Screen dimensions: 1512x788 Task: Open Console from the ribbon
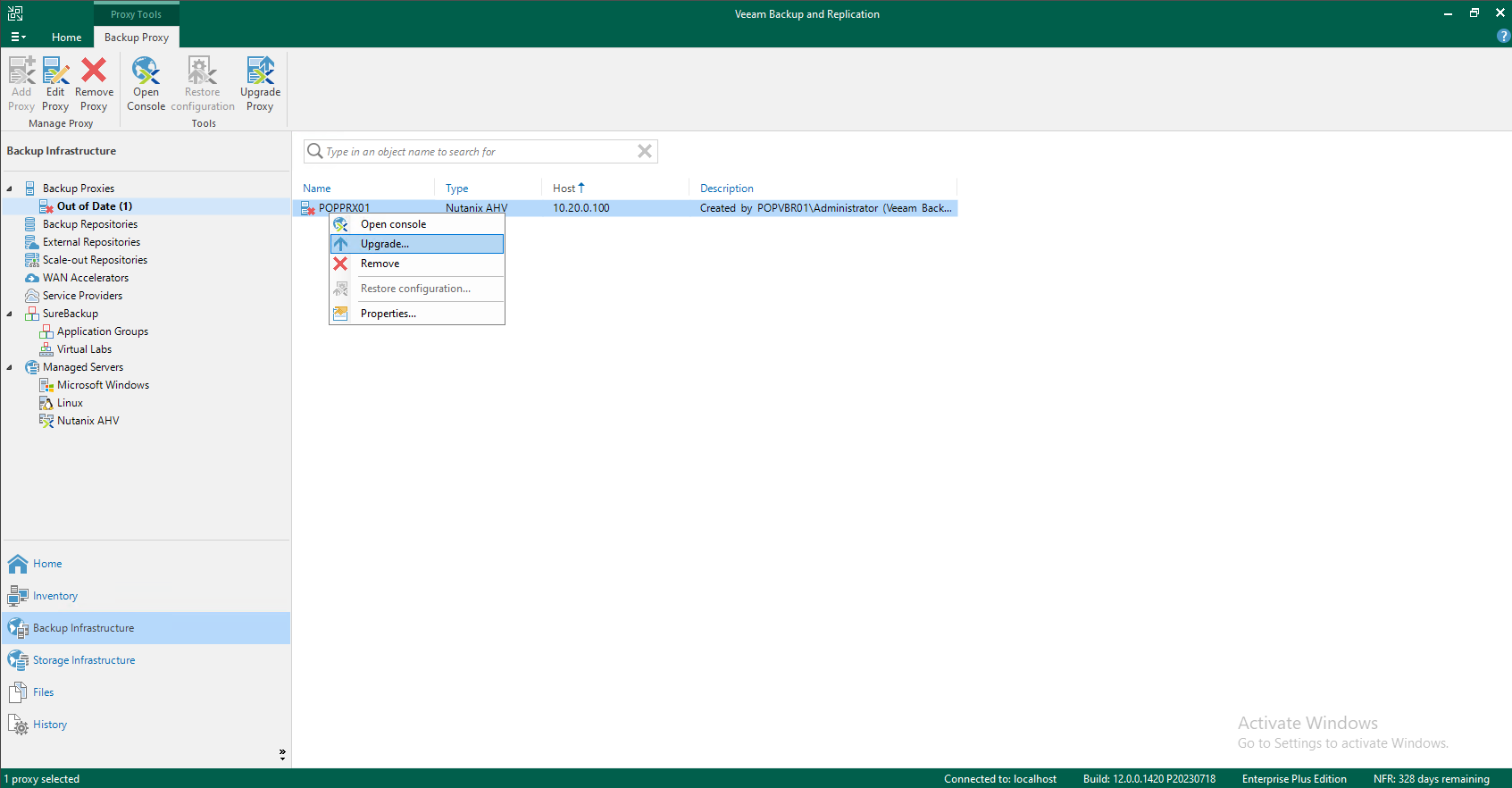click(x=146, y=83)
